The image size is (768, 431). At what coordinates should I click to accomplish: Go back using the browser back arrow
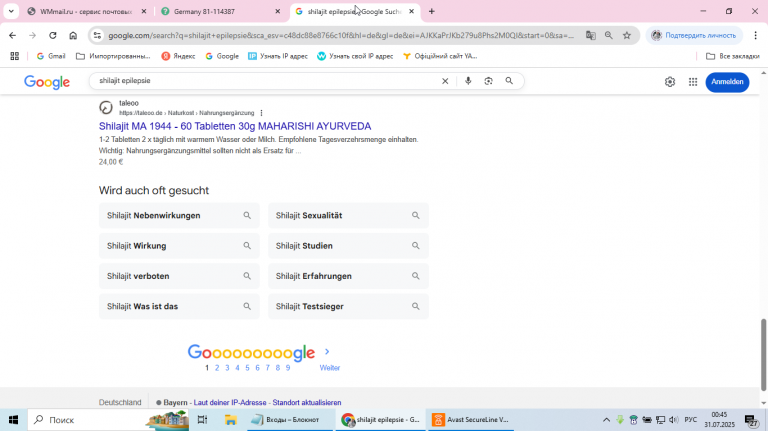coord(12,35)
